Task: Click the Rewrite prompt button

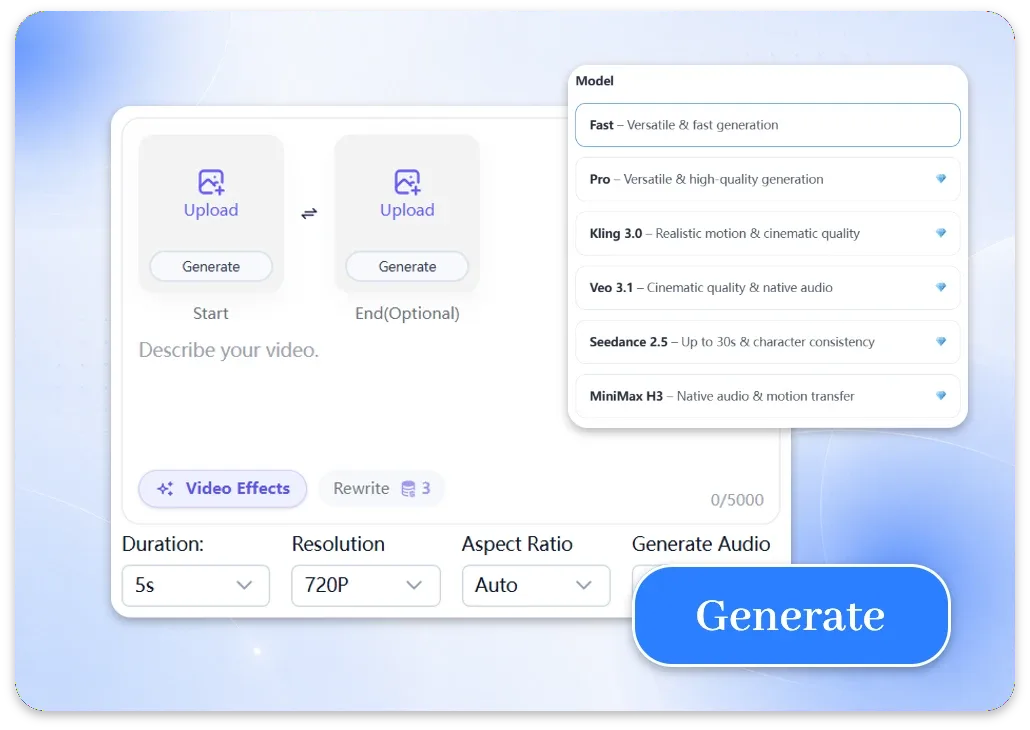Action: [x=381, y=488]
